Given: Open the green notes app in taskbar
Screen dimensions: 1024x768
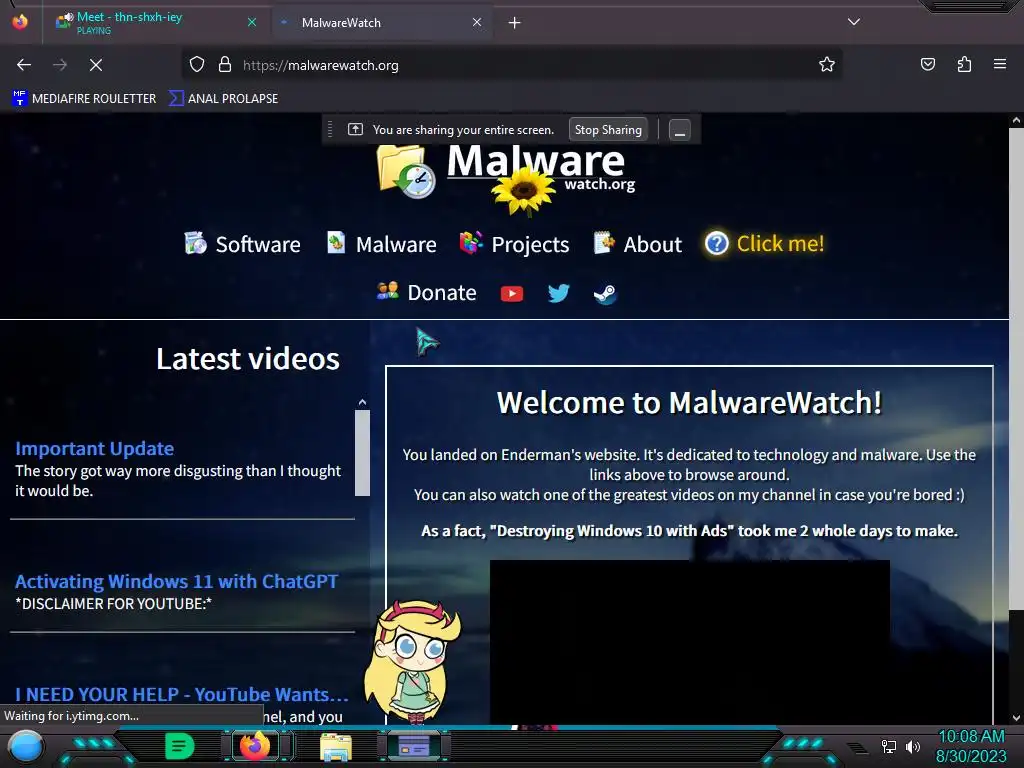Looking at the screenshot, I should point(179,746).
